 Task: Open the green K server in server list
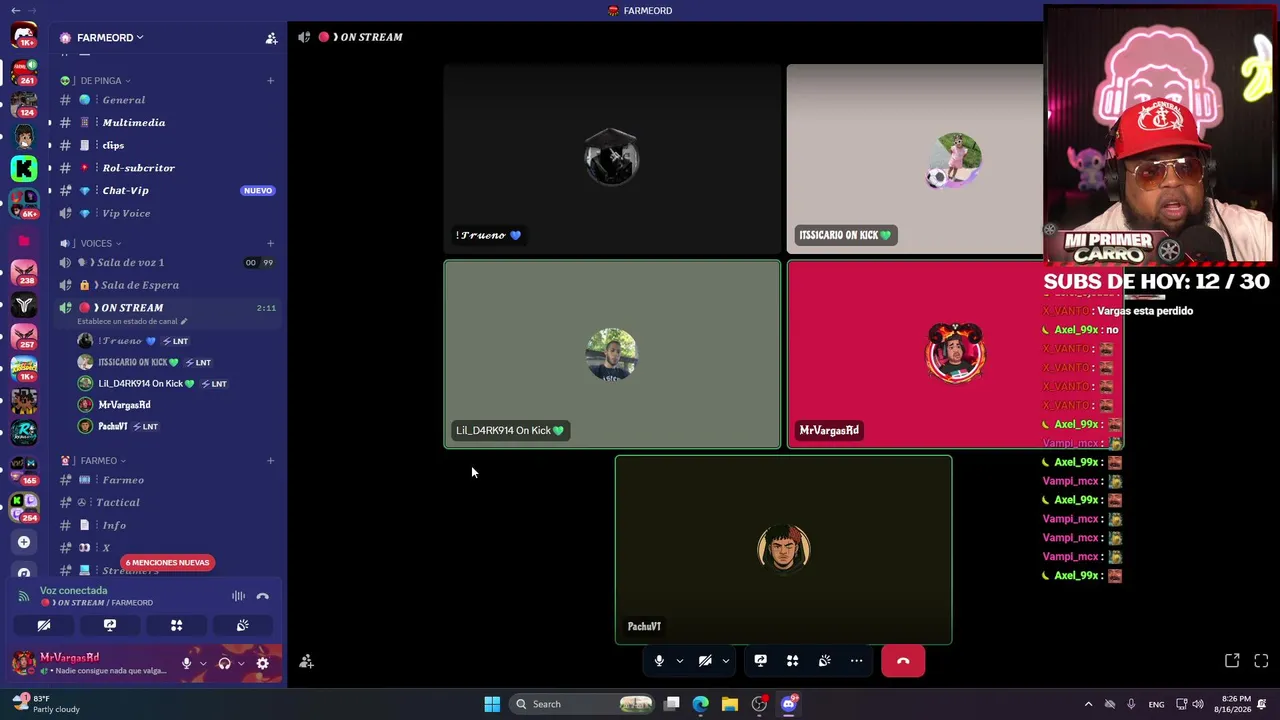click(x=24, y=169)
